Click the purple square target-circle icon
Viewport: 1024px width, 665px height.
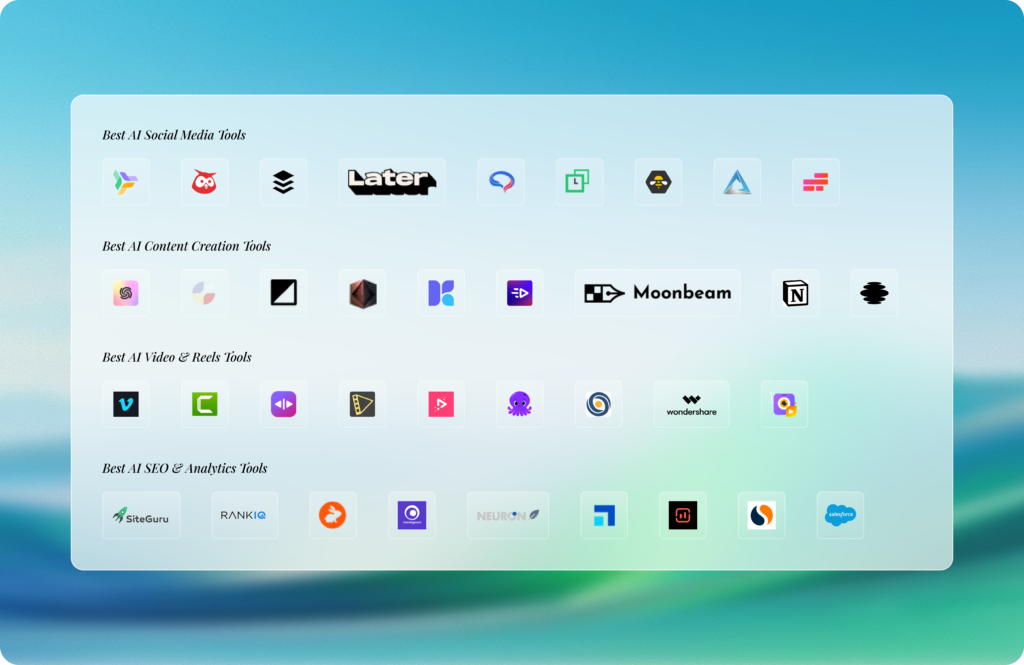point(411,515)
